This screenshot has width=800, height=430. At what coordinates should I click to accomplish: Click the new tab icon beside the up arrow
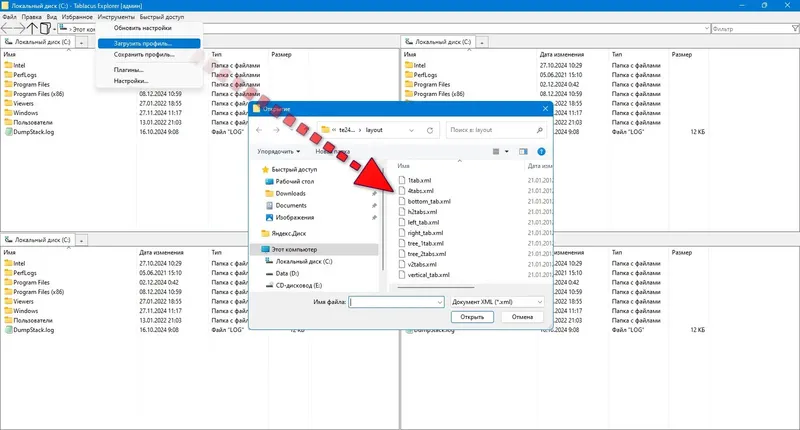45,28
